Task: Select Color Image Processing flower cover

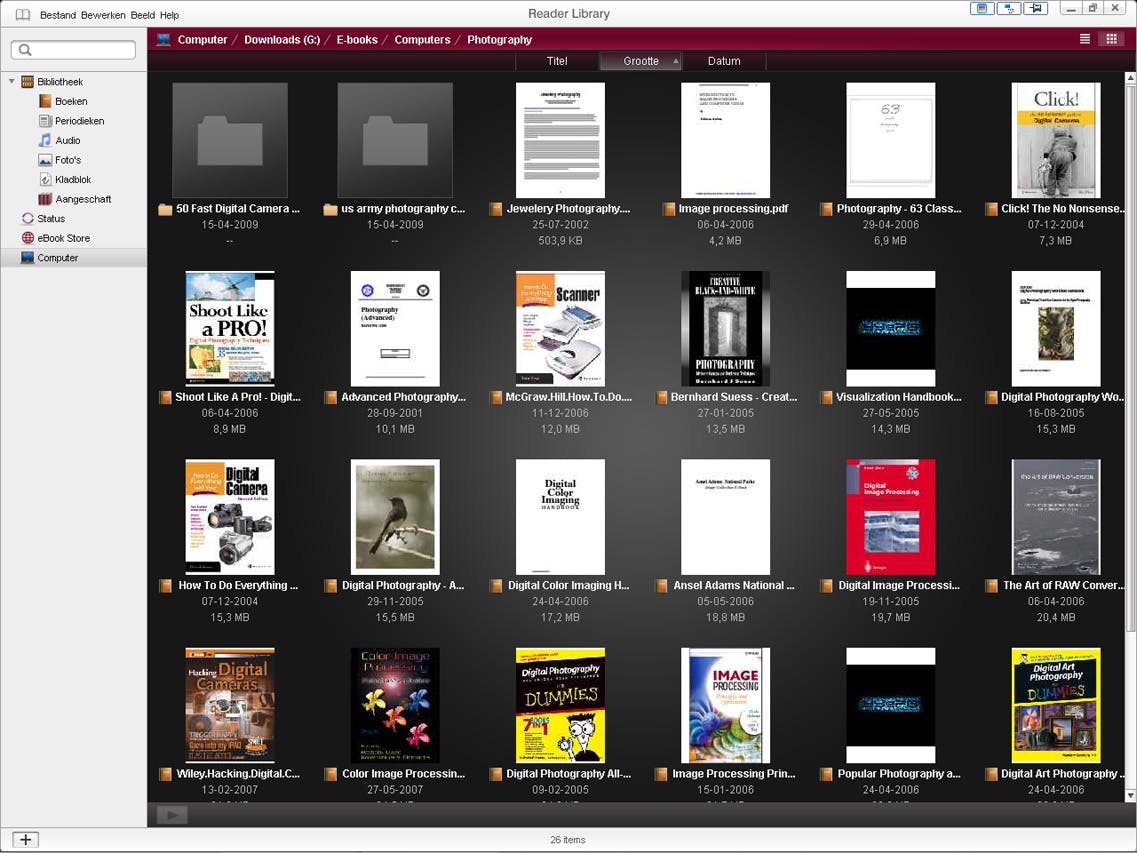Action: pyautogui.click(x=395, y=706)
